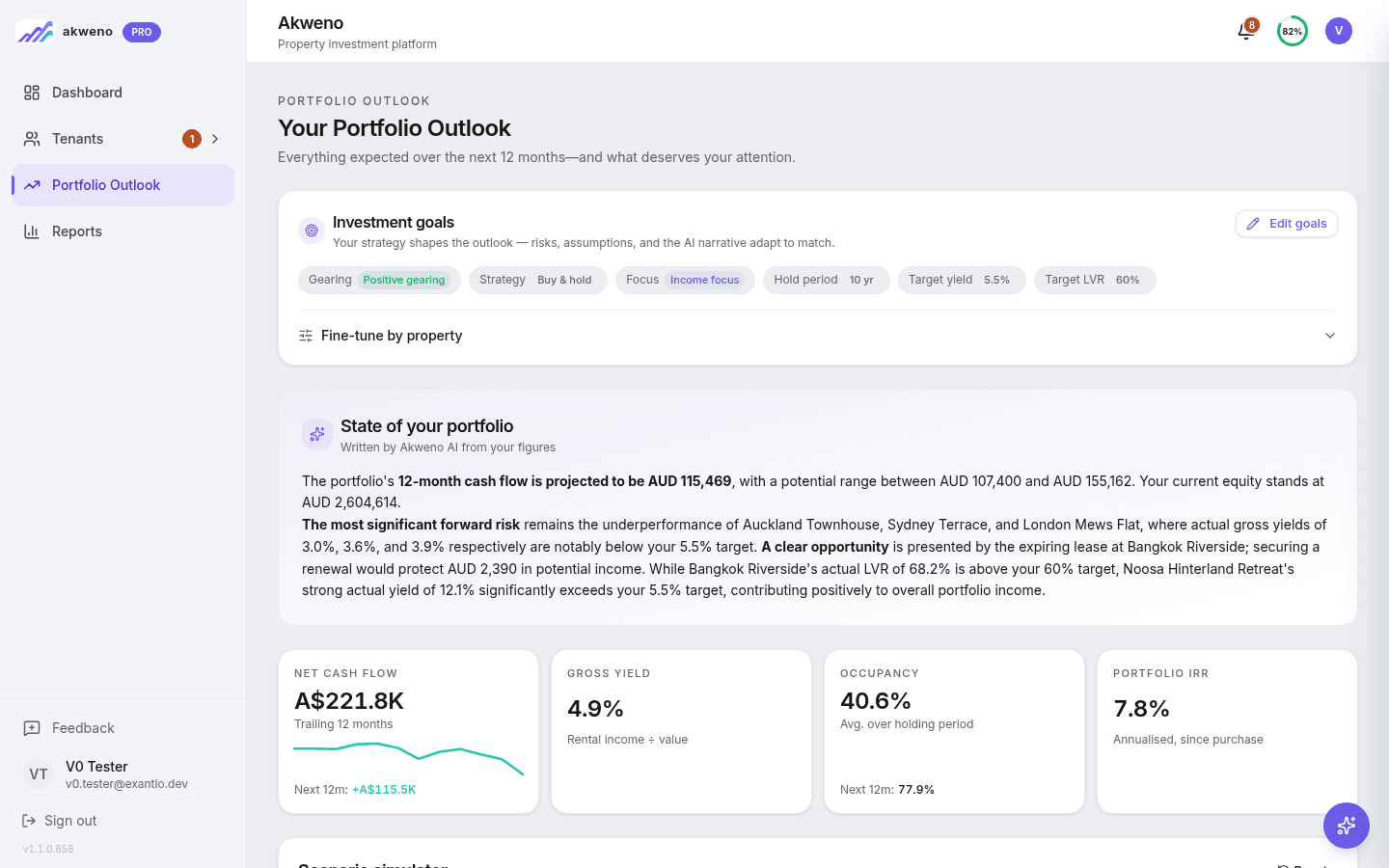
Task: Click the Focus Income focus chip
Action: coord(685,280)
